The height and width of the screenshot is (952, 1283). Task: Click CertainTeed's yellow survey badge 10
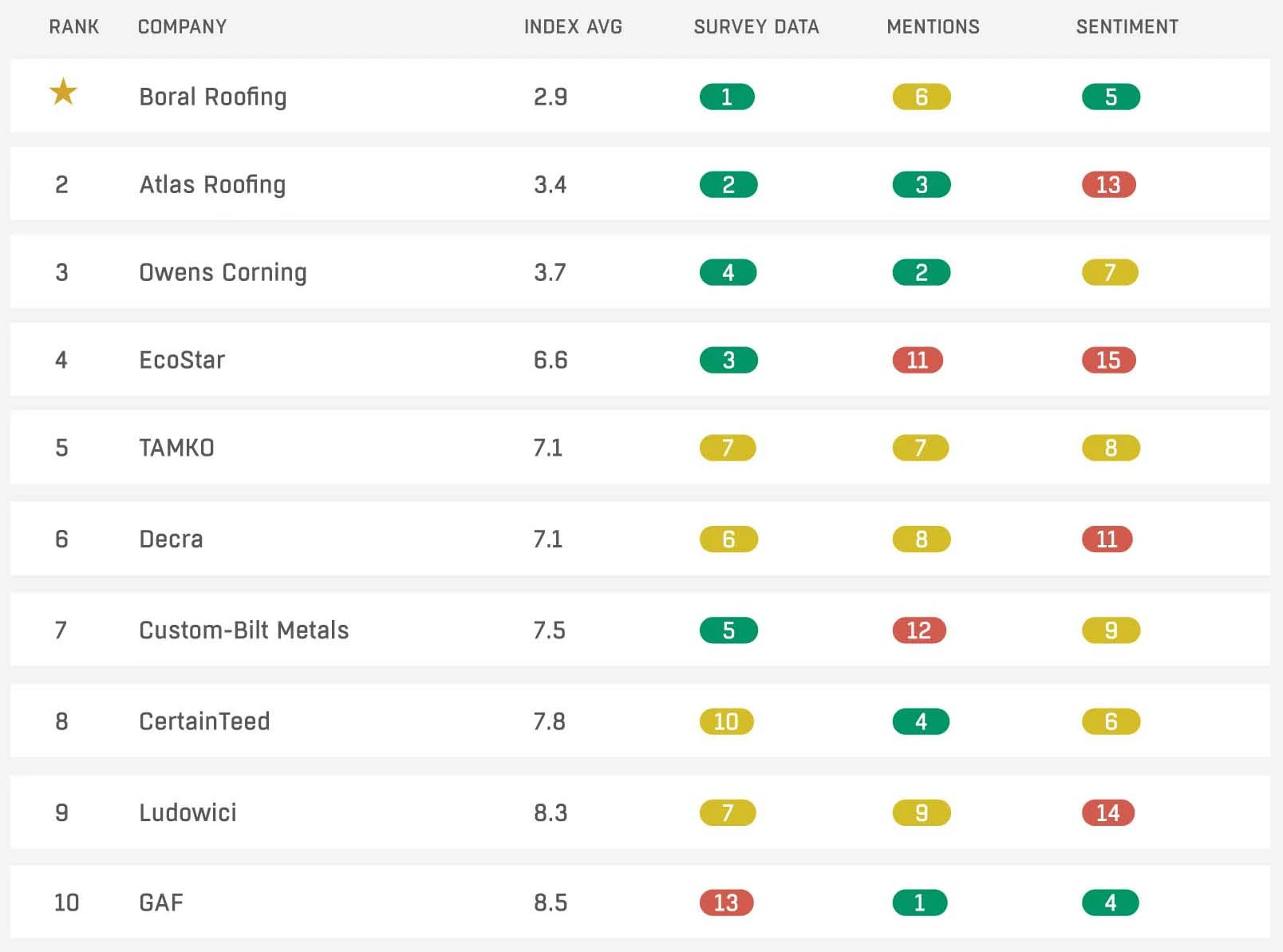(726, 721)
